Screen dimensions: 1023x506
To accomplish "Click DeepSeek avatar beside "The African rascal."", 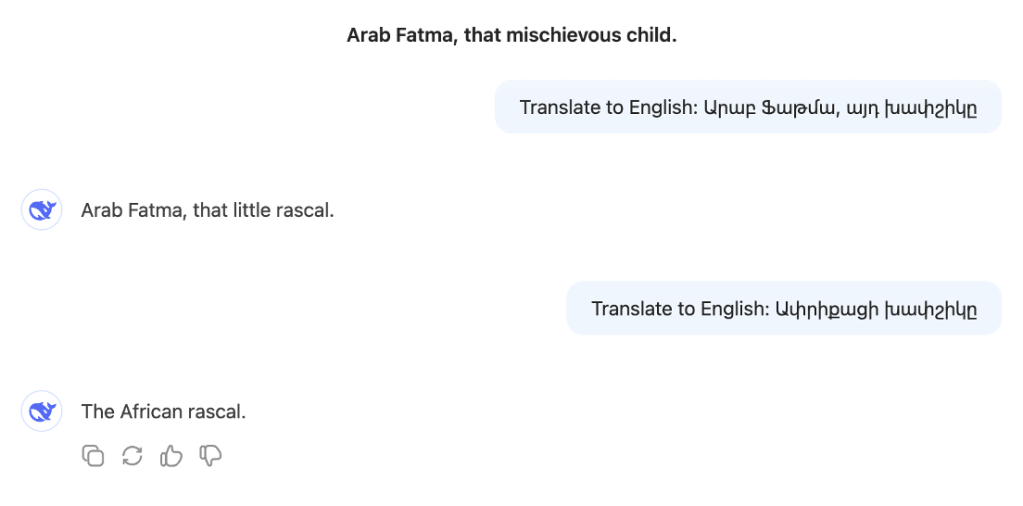I will 42,411.
